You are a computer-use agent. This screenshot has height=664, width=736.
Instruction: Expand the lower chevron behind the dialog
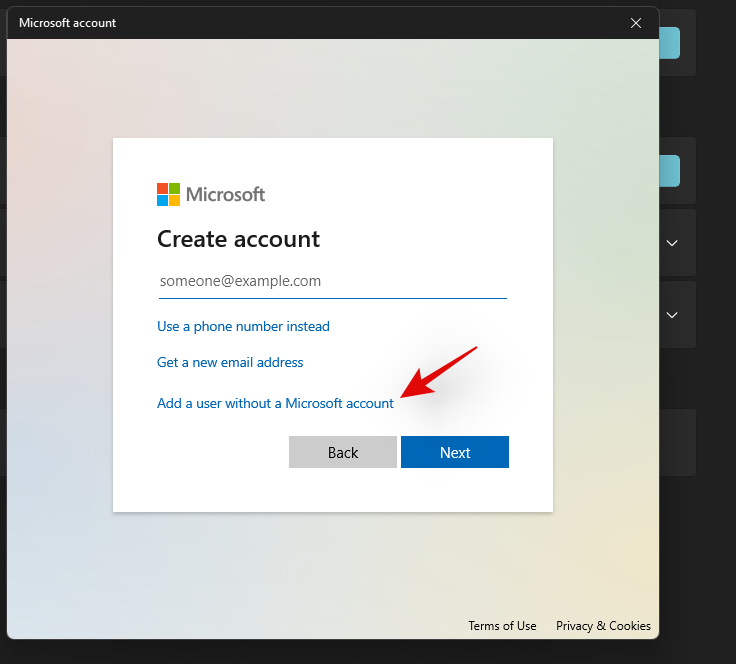[673, 314]
